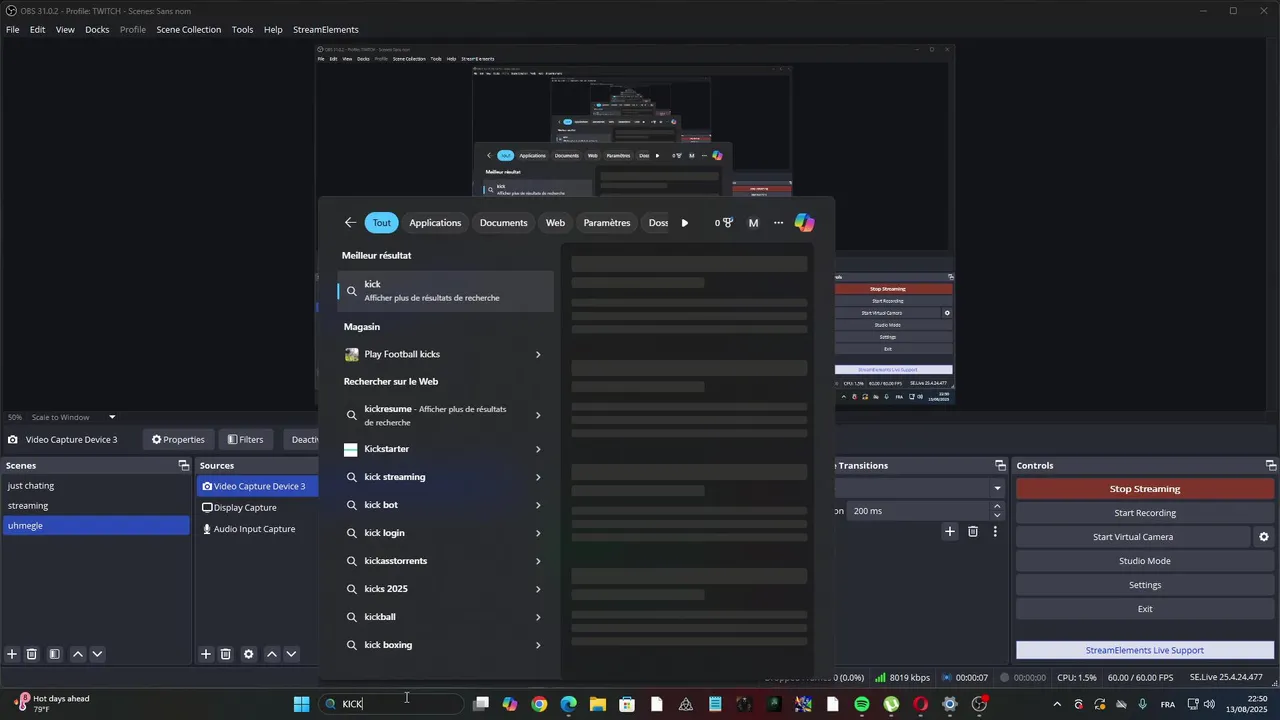The width and height of the screenshot is (1280, 720).
Task: Expand kickresume suggestion arrow
Action: pyautogui.click(x=538, y=415)
